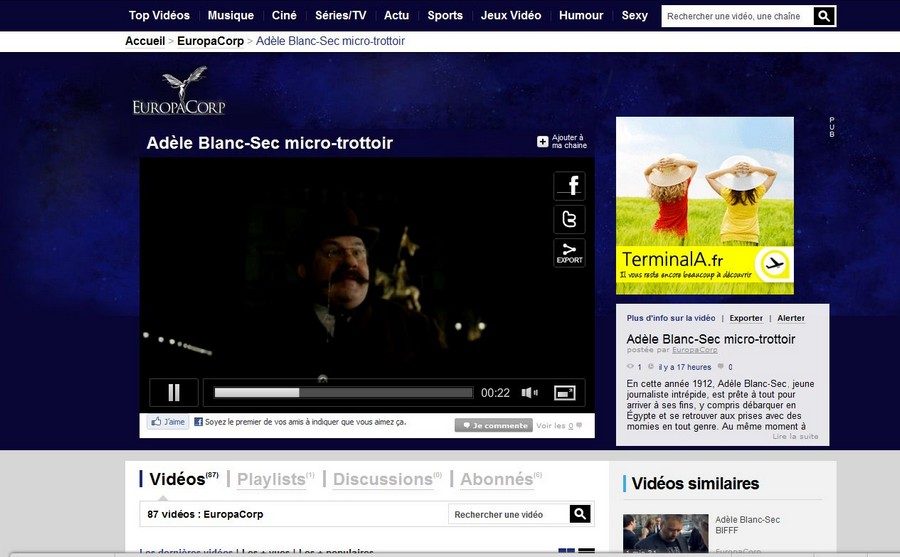The image size is (900, 557).
Task: Click the EuropaCorp logo
Action: coord(179,92)
